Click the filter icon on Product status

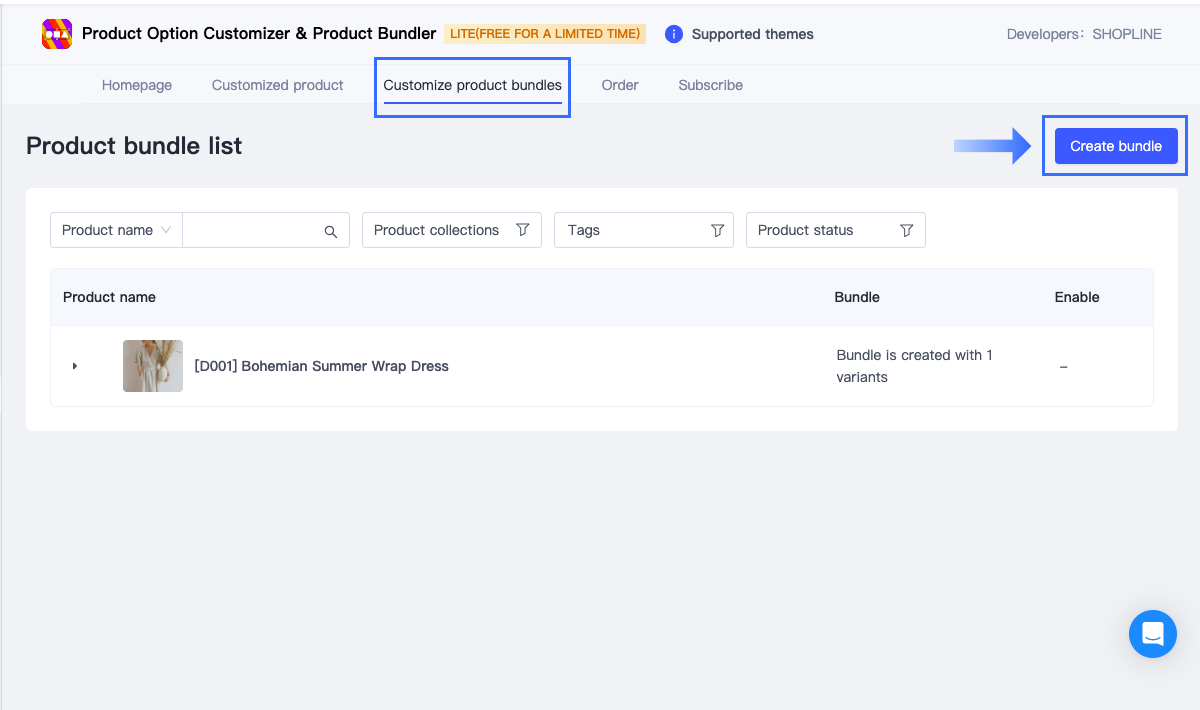(x=906, y=230)
